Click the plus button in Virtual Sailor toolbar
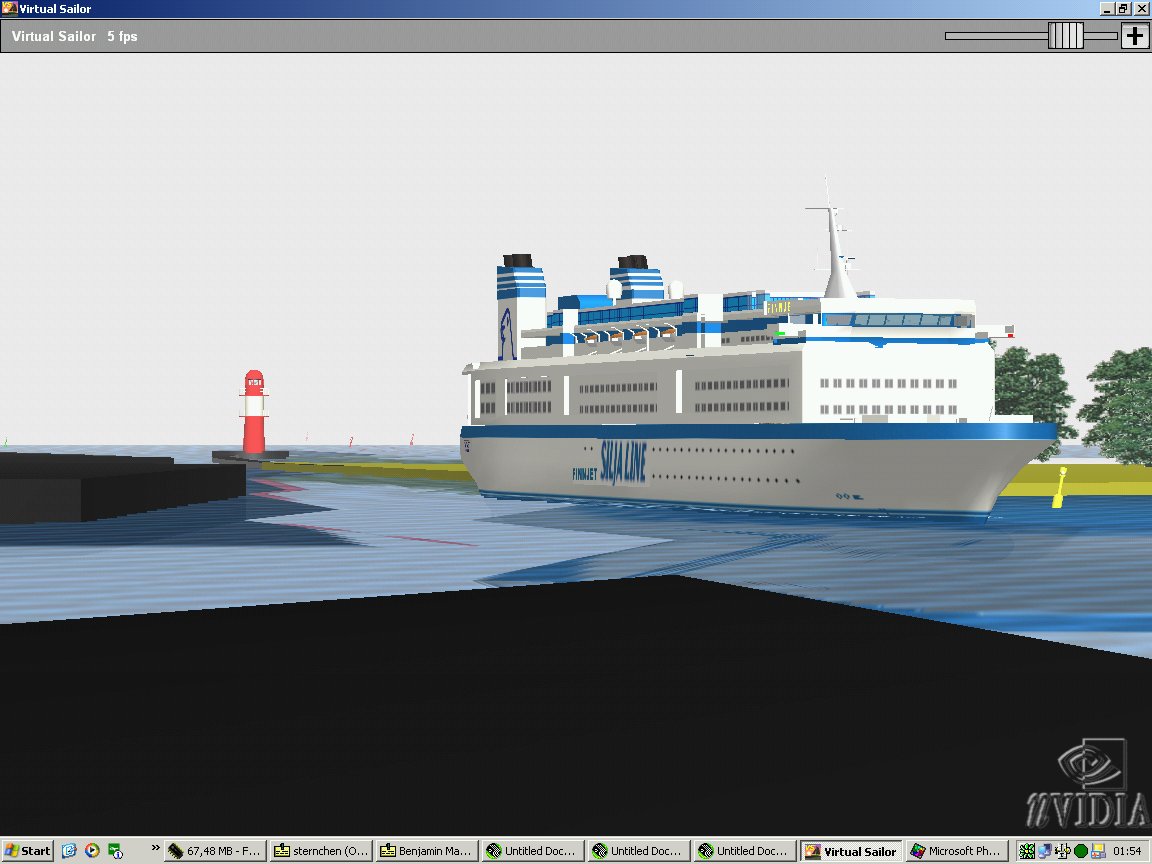This screenshot has width=1152, height=864. 1134,35
